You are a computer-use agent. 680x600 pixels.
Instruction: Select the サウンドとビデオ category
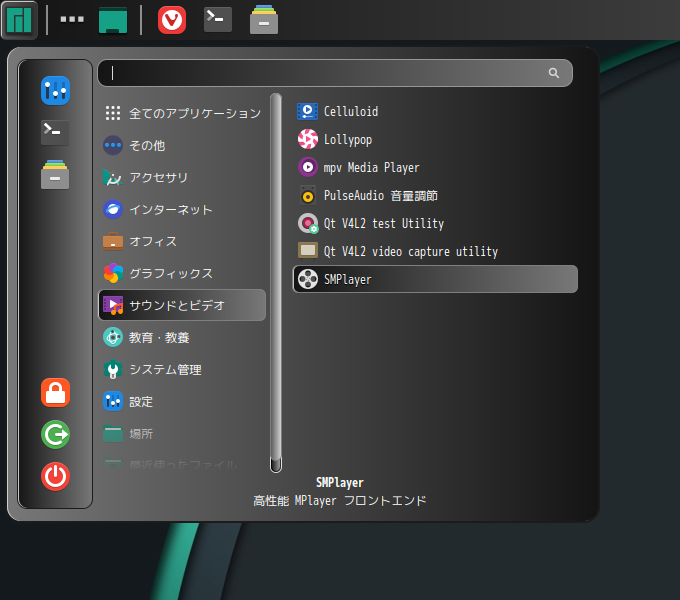182,305
